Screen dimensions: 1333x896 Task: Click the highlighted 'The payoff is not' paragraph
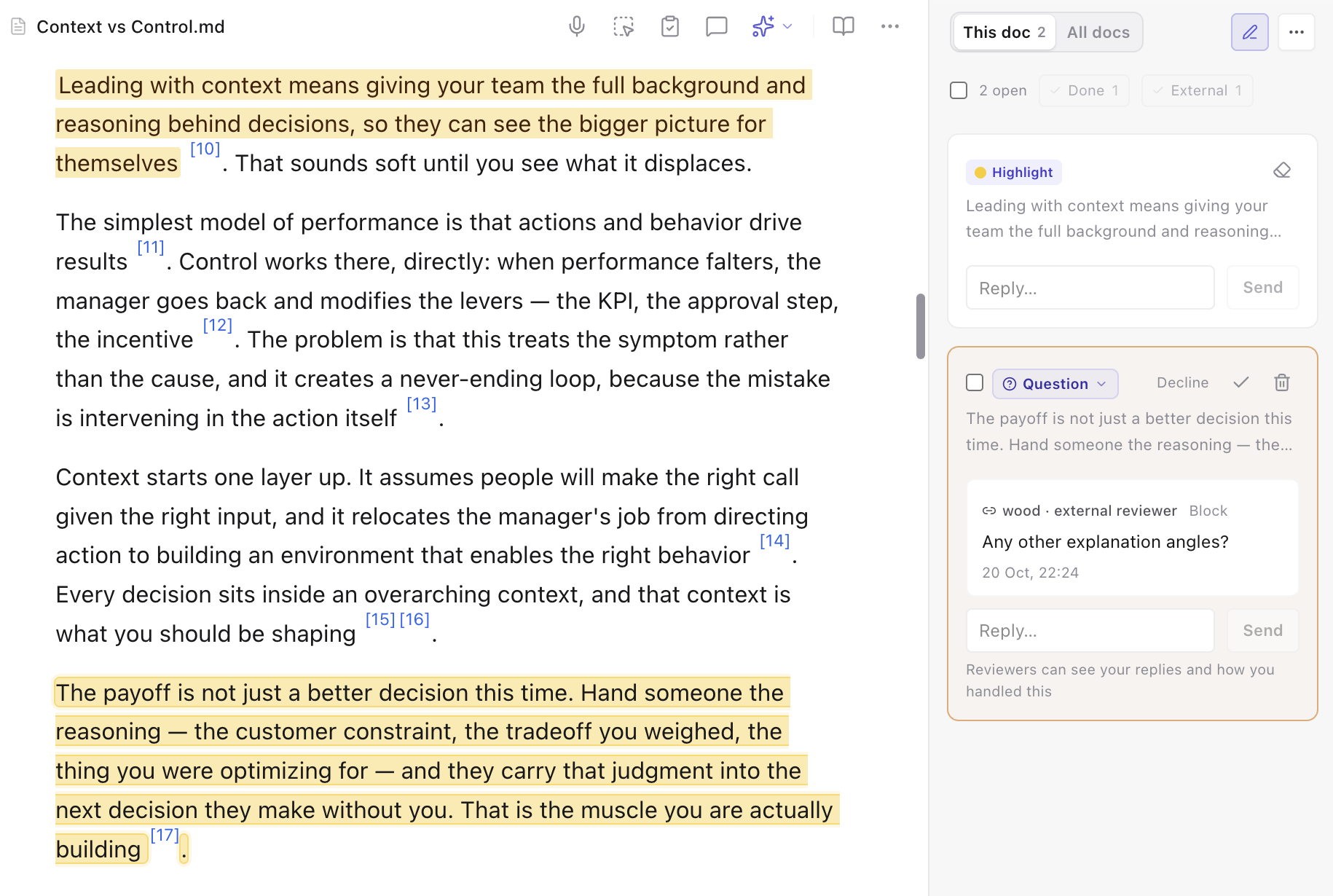pos(447,771)
